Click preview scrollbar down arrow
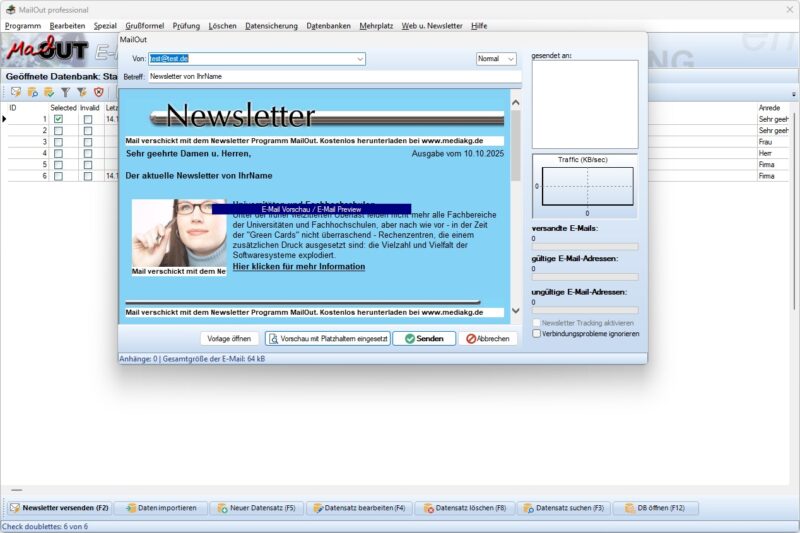This screenshot has width=800, height=533. (516, 311)
